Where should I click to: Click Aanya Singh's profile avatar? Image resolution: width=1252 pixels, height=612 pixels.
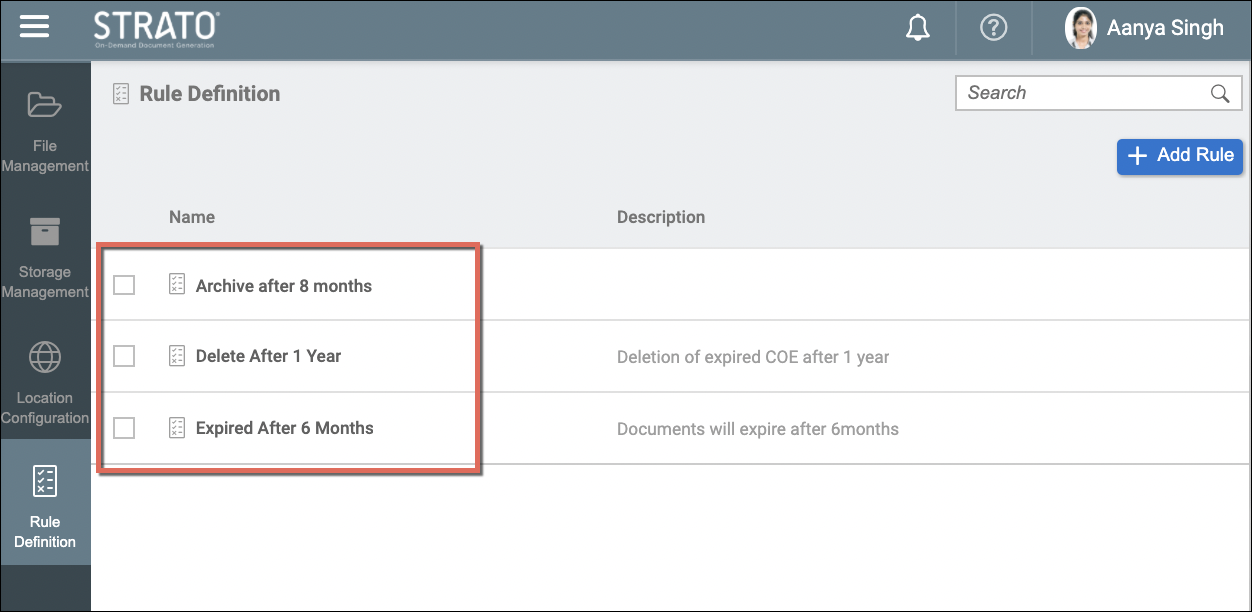(1080, 29)
